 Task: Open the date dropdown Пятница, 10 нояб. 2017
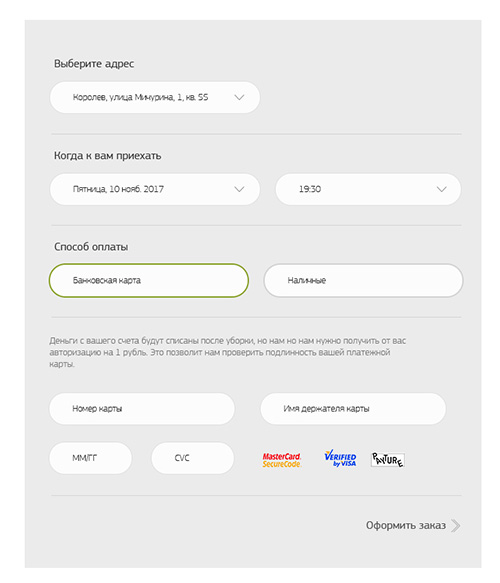[x=155, y=189]
